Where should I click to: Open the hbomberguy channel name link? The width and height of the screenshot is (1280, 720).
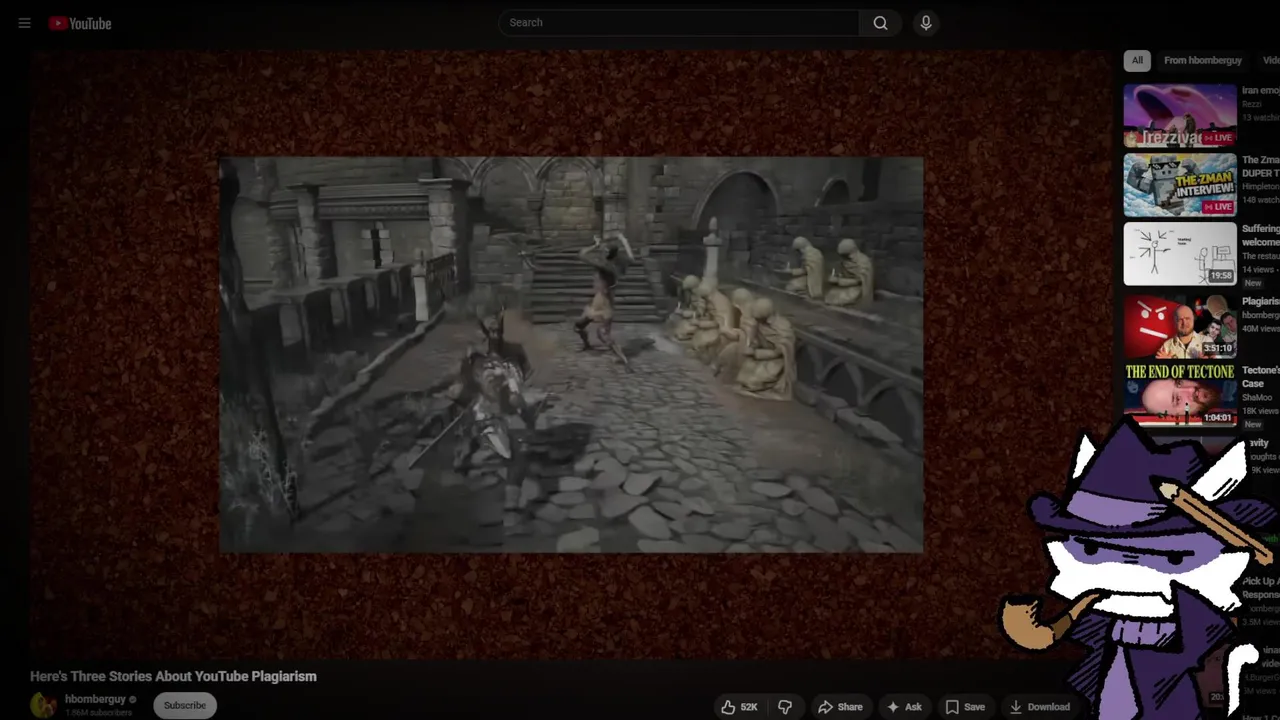pos(95,699)
